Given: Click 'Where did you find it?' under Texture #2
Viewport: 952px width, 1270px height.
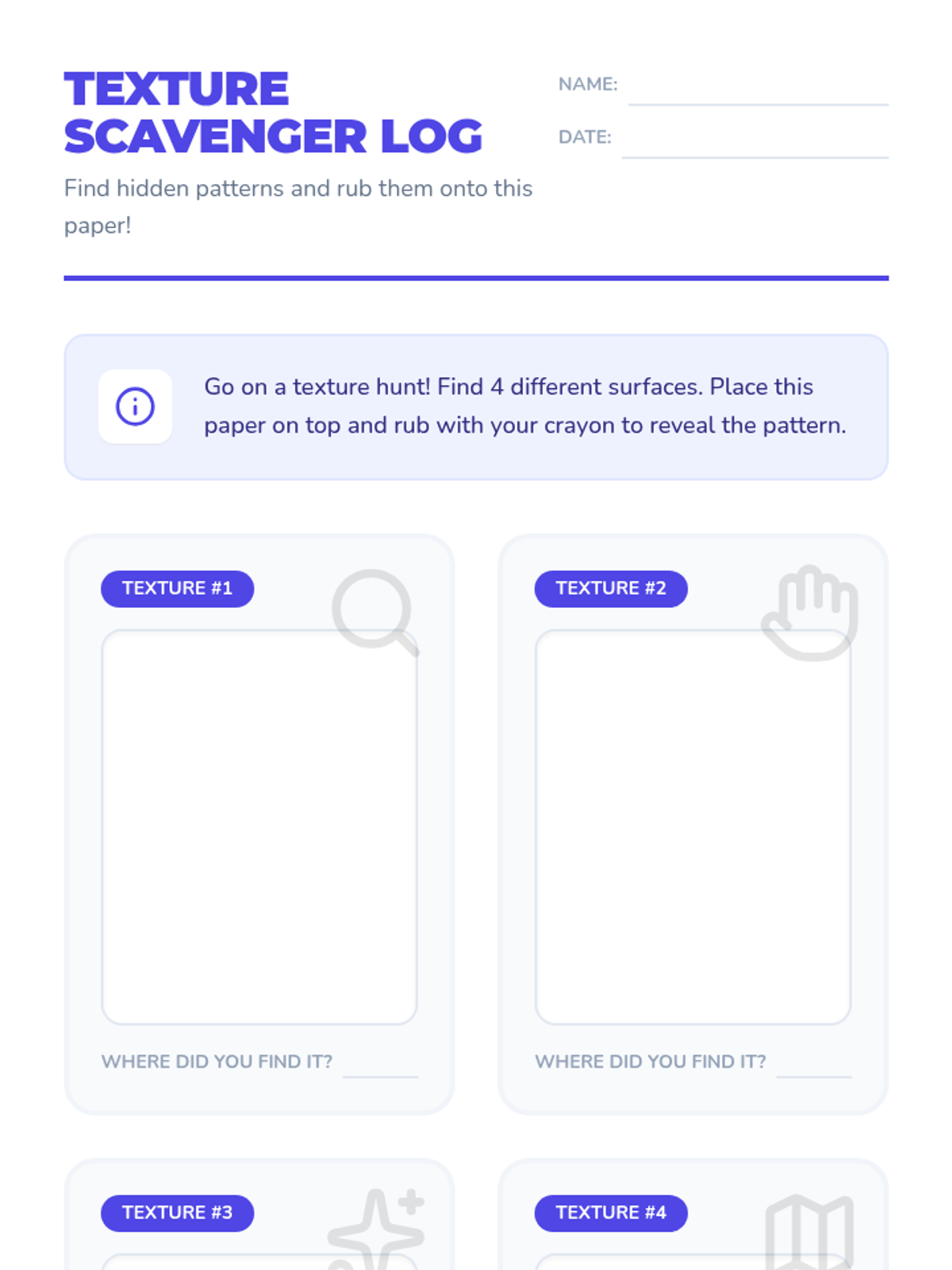Looking at the screenshot, I should (x=651, y=1061).
